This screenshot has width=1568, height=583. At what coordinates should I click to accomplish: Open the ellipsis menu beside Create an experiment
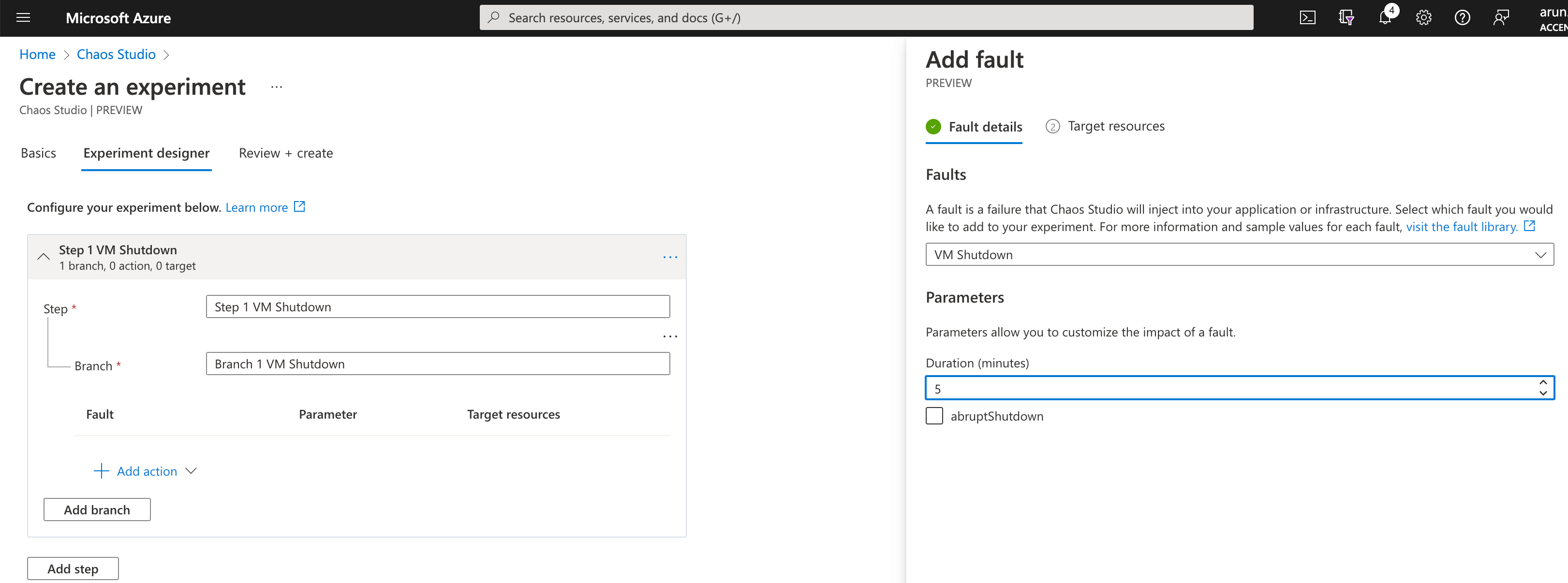point(276,87)
